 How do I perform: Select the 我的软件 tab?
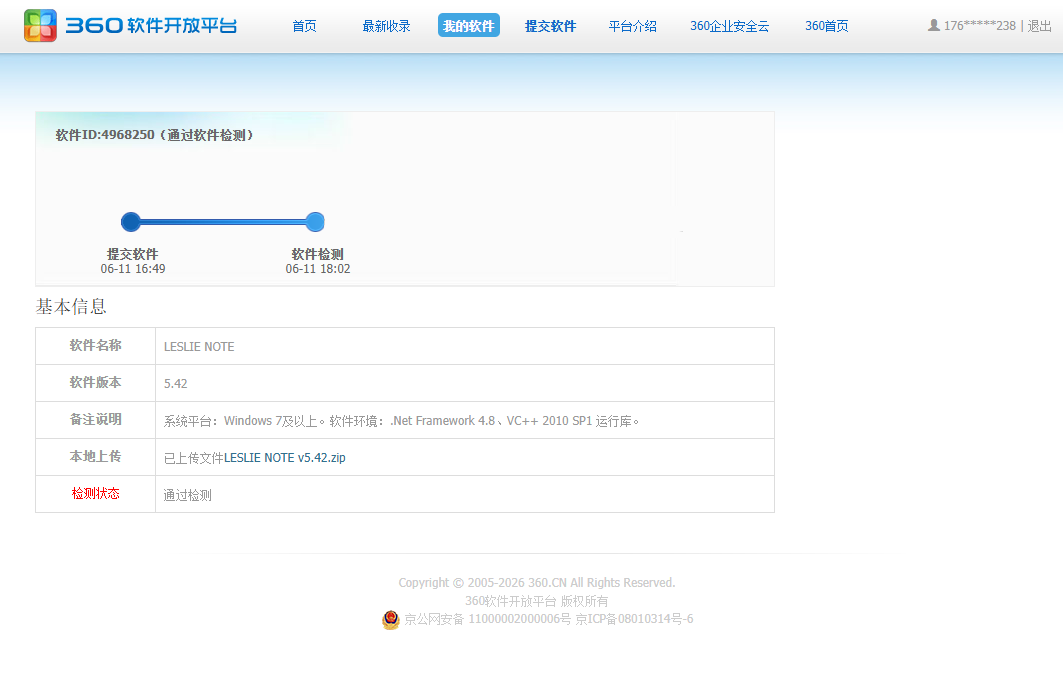coord(468,26)
